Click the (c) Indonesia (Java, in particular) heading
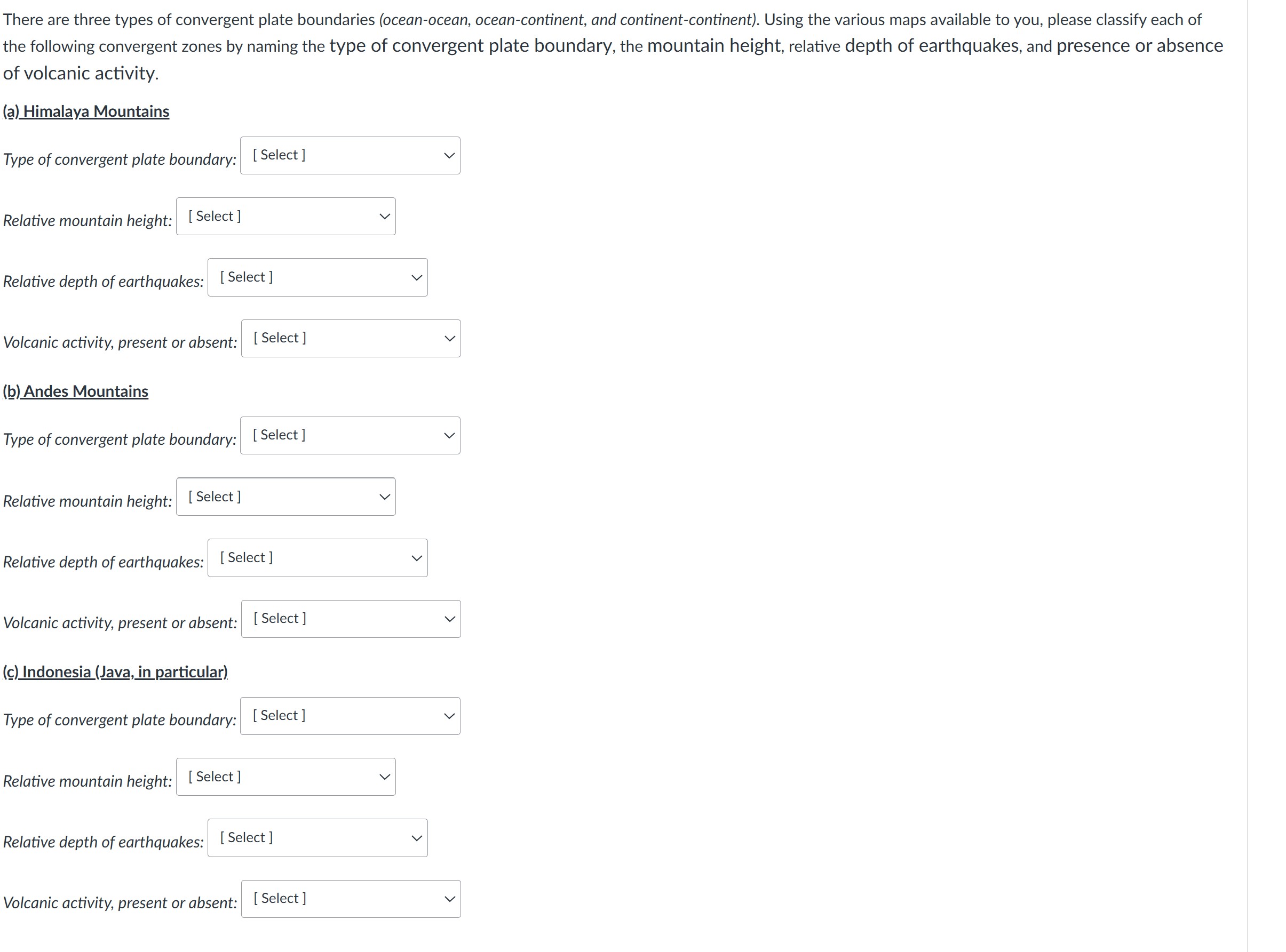The height and width of the screenshot is (952, 1286). pyautogui.click(x=115, y=672)
